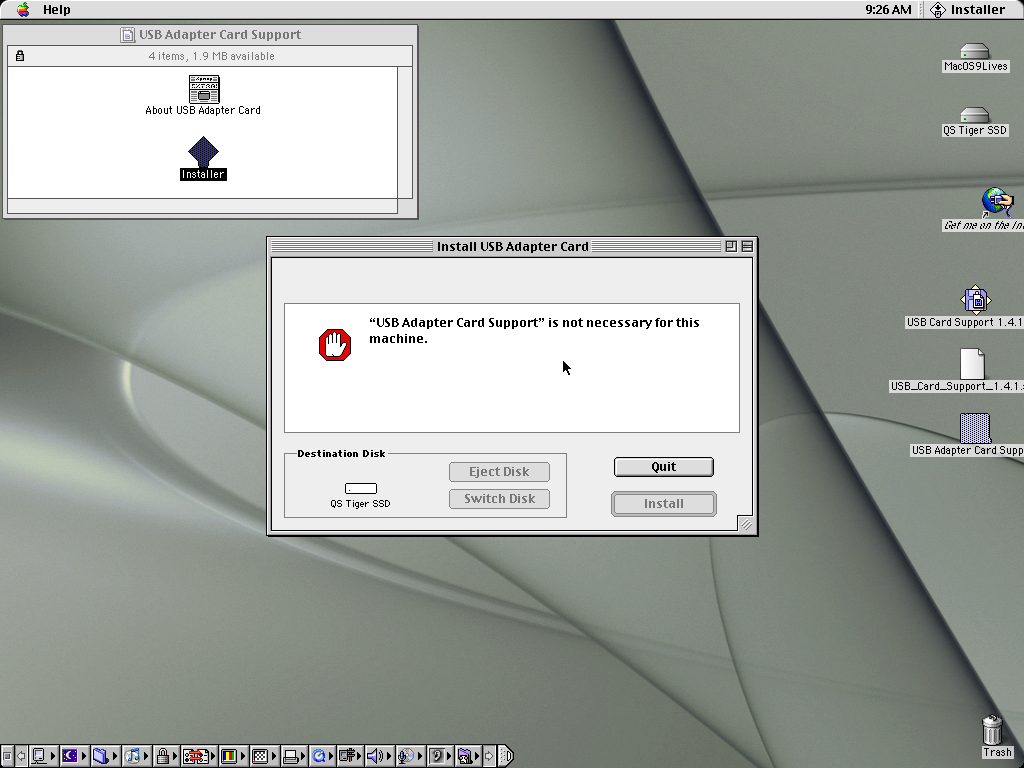1024x768 pixels.
Task: Select the Installer icon in the Finder window
Action: (203, 158)
